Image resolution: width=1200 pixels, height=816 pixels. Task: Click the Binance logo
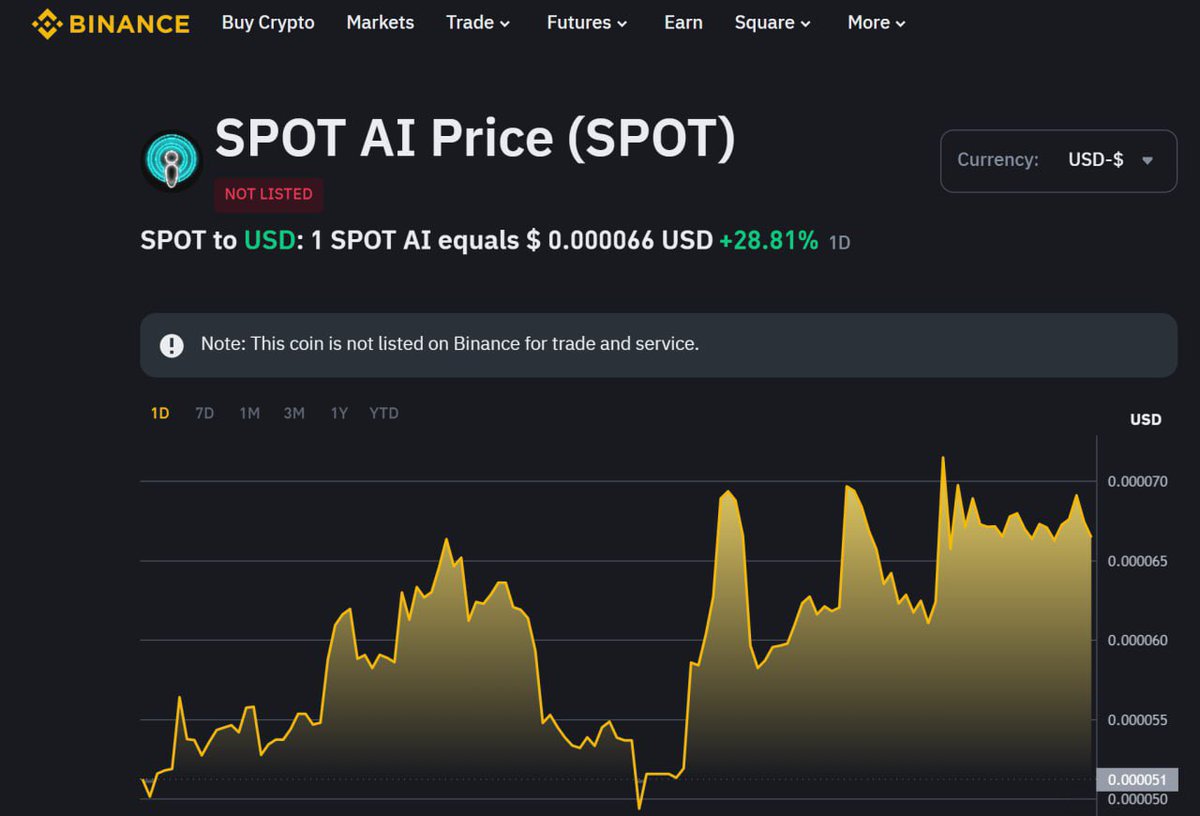[110, 22]
